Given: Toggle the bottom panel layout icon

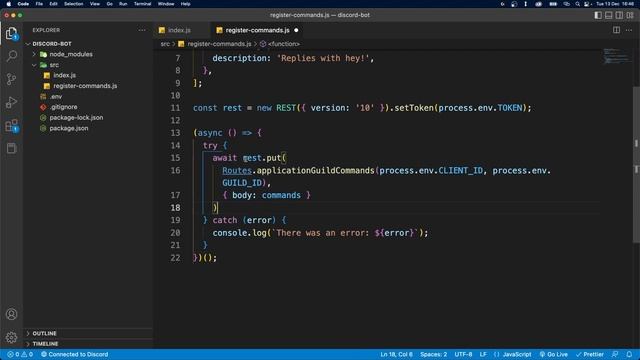Looking at the screenshot, I should (609, 15).
